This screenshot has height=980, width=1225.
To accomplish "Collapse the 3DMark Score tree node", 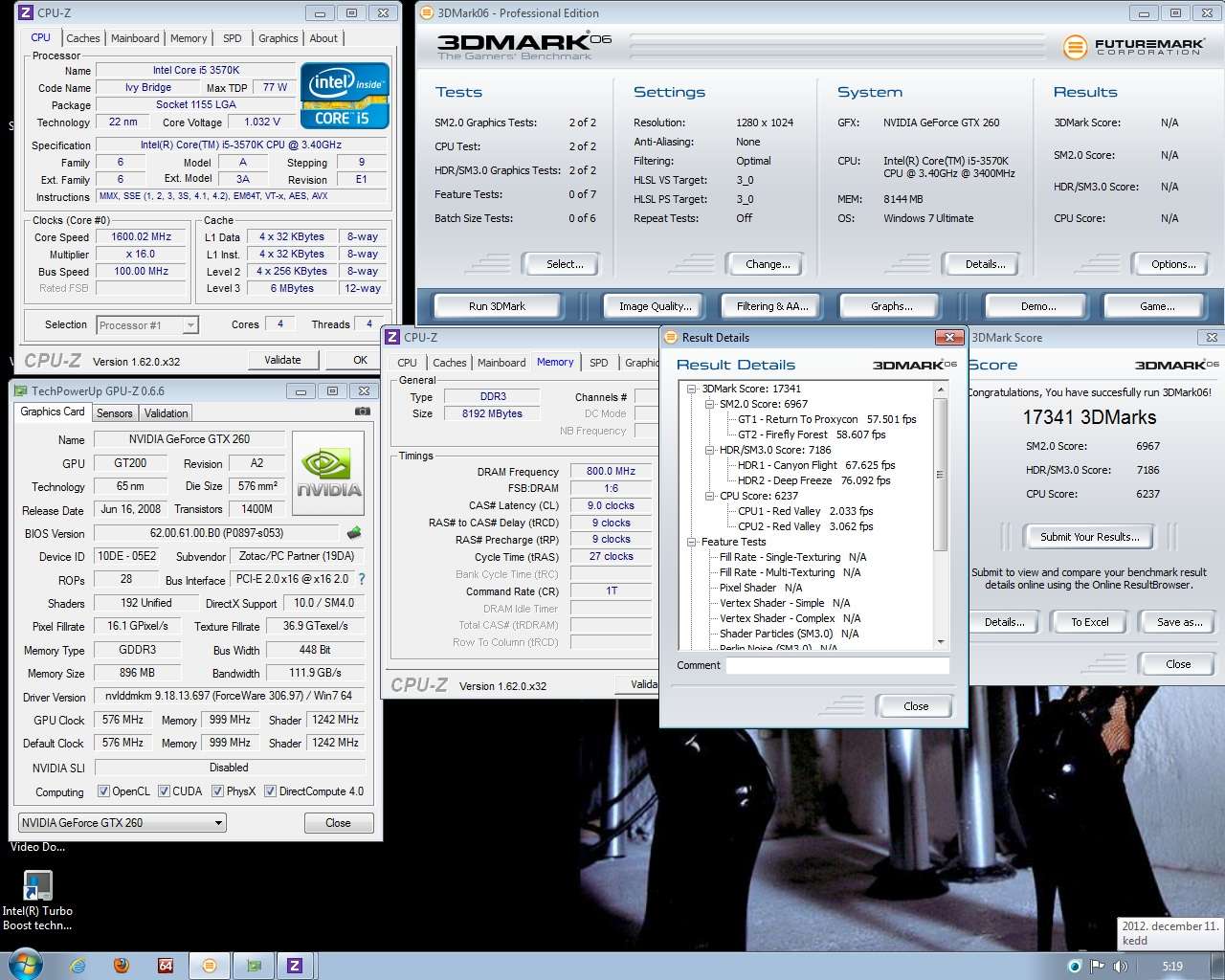I will tap(692, 389).
